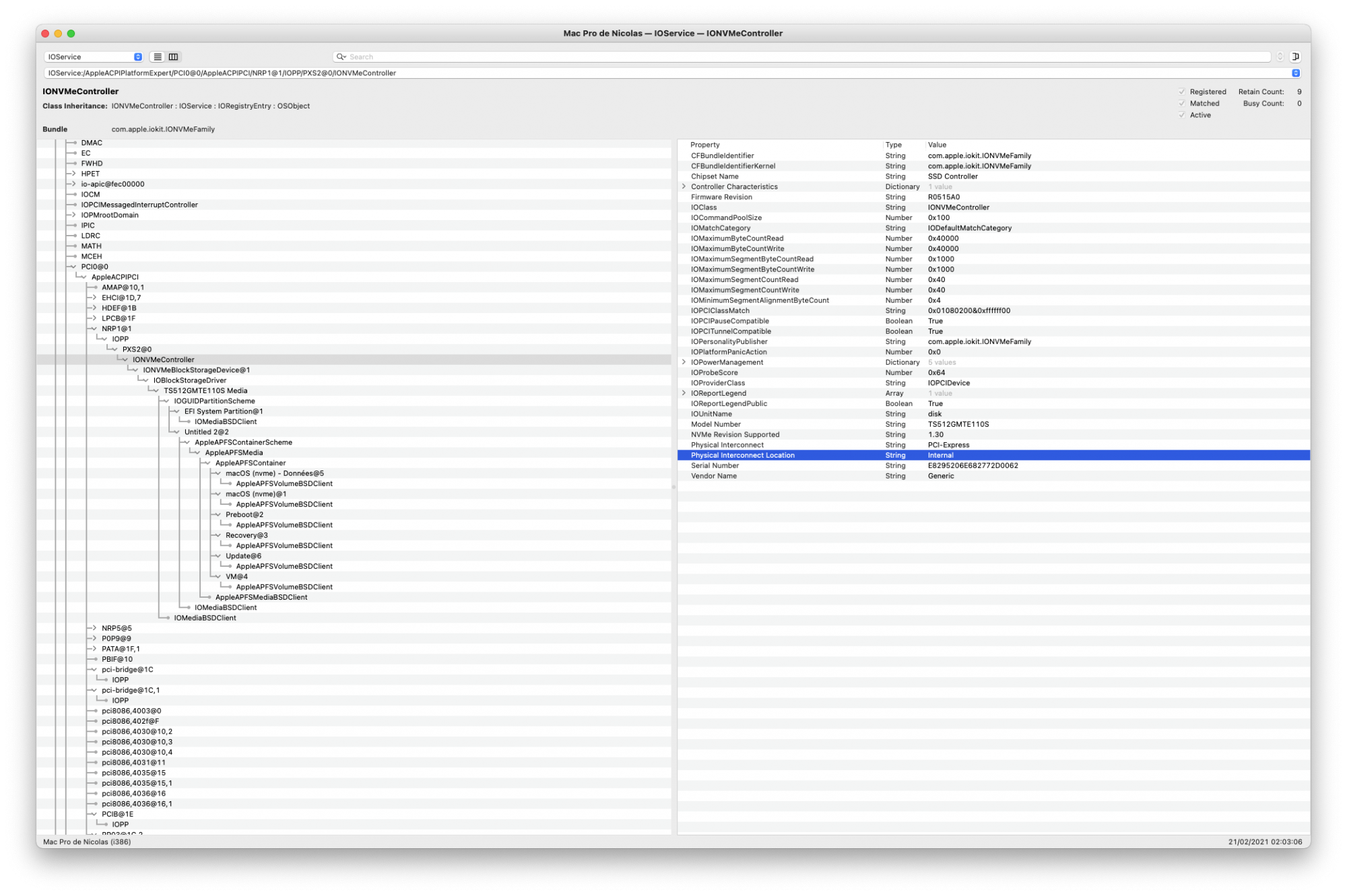Select the IOPCIMessagedInterruptController node

139,205
